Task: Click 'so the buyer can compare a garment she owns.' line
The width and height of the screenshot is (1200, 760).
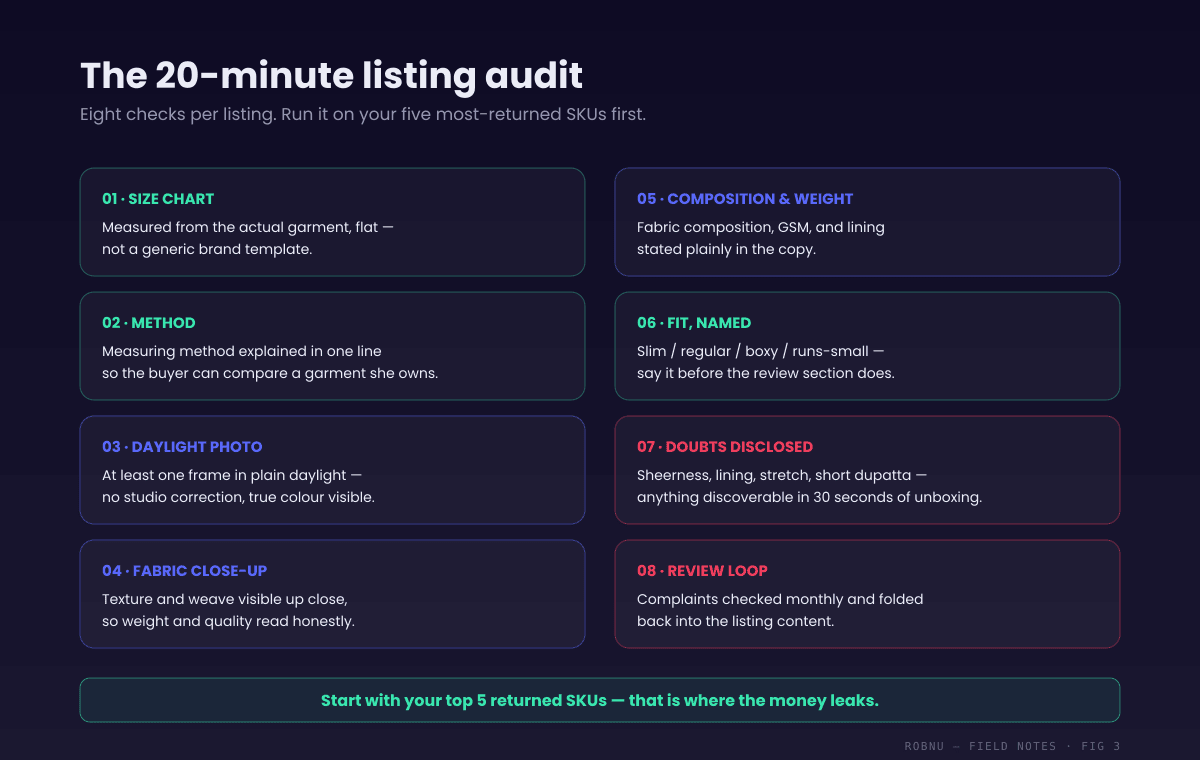Action: 270,373
